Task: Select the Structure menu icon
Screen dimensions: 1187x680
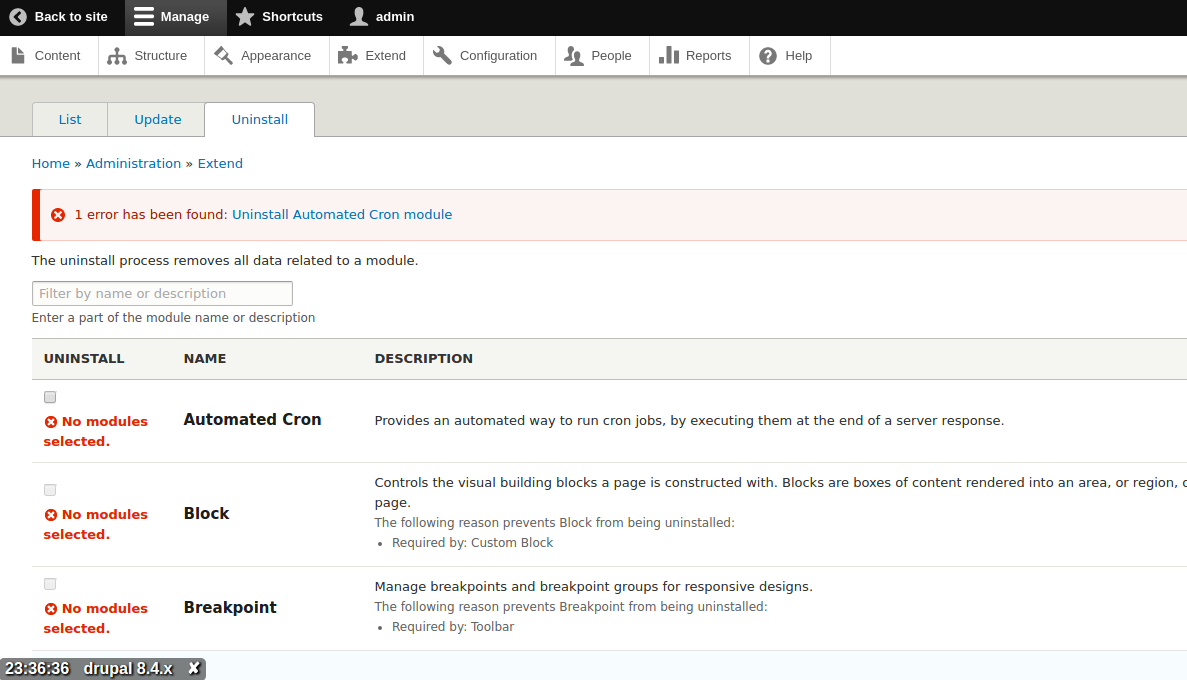Action: (x=116, y=56)
